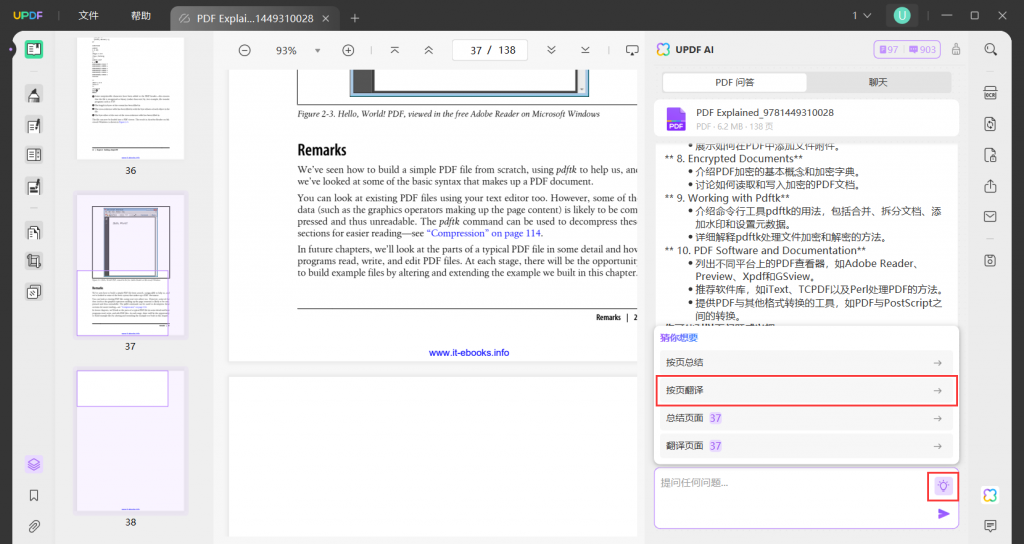The height and width of the screenshot is (544, 1024).
Task: Select page 37 thumbnail
Action: 131,265
